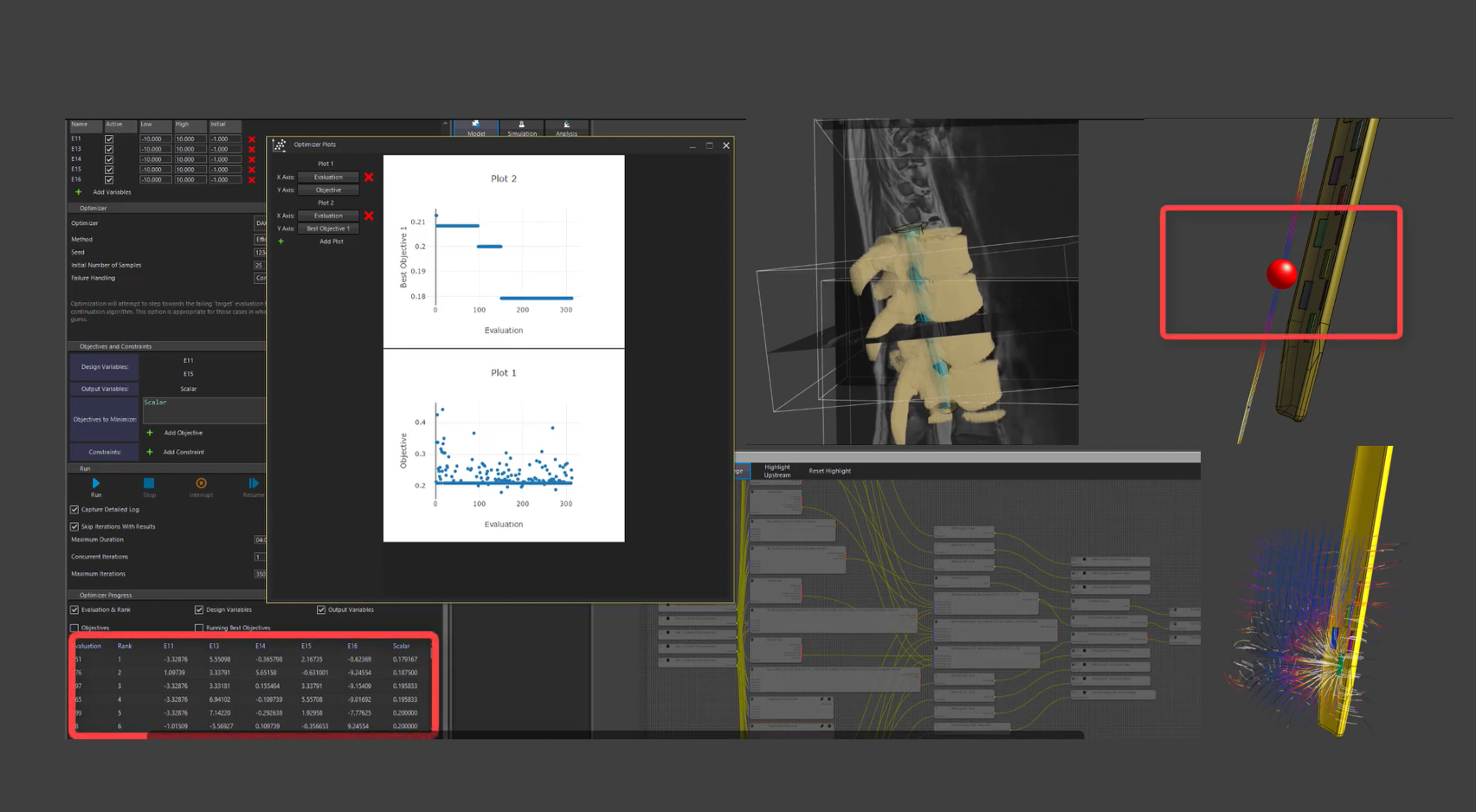Delete variable E16 using the red X

(x=252, y=180)
